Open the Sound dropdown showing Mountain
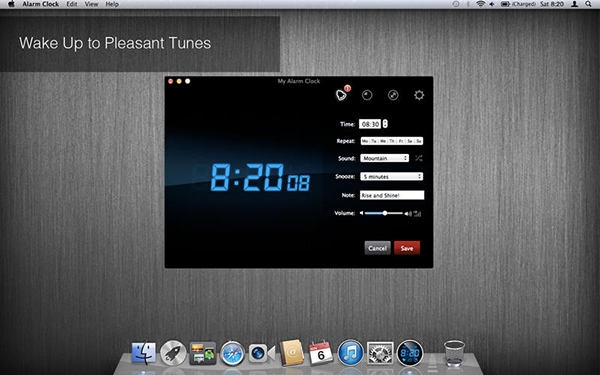 coord(385,158)
